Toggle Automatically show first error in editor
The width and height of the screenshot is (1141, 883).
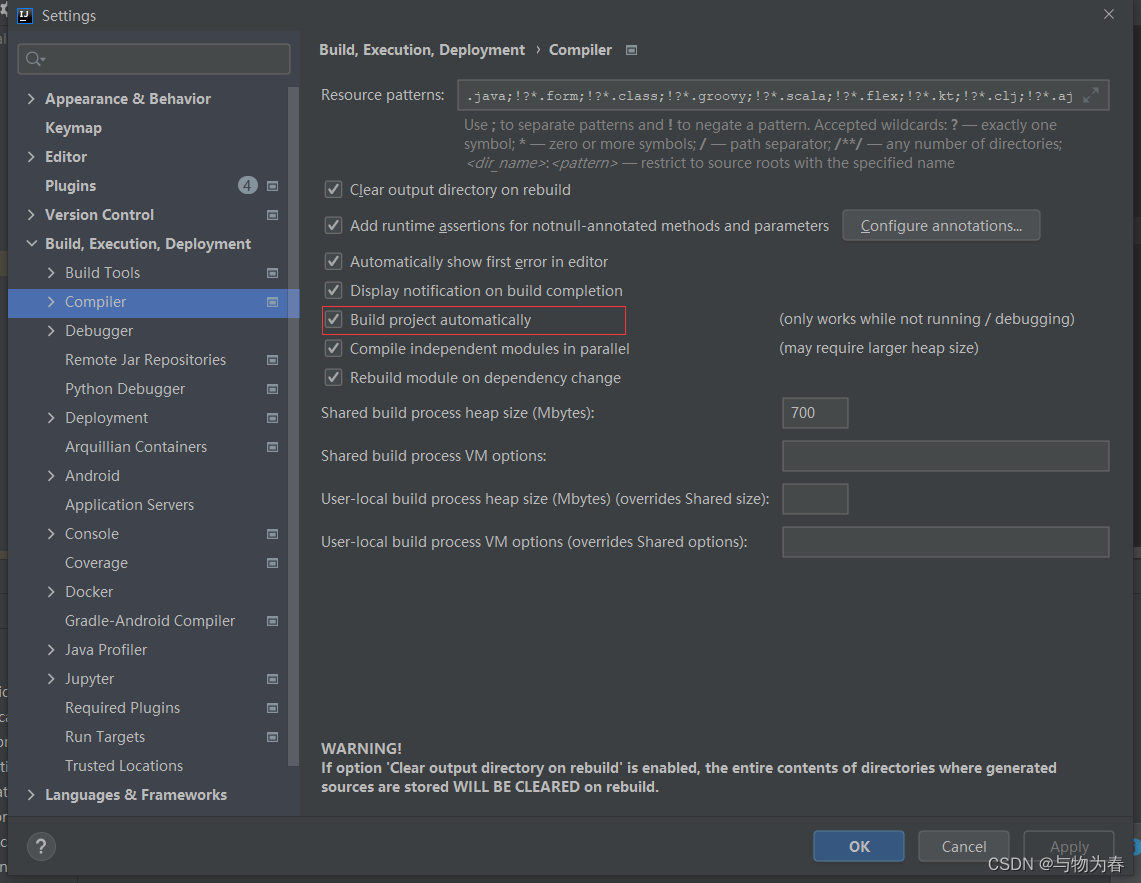tap(333, 261)
